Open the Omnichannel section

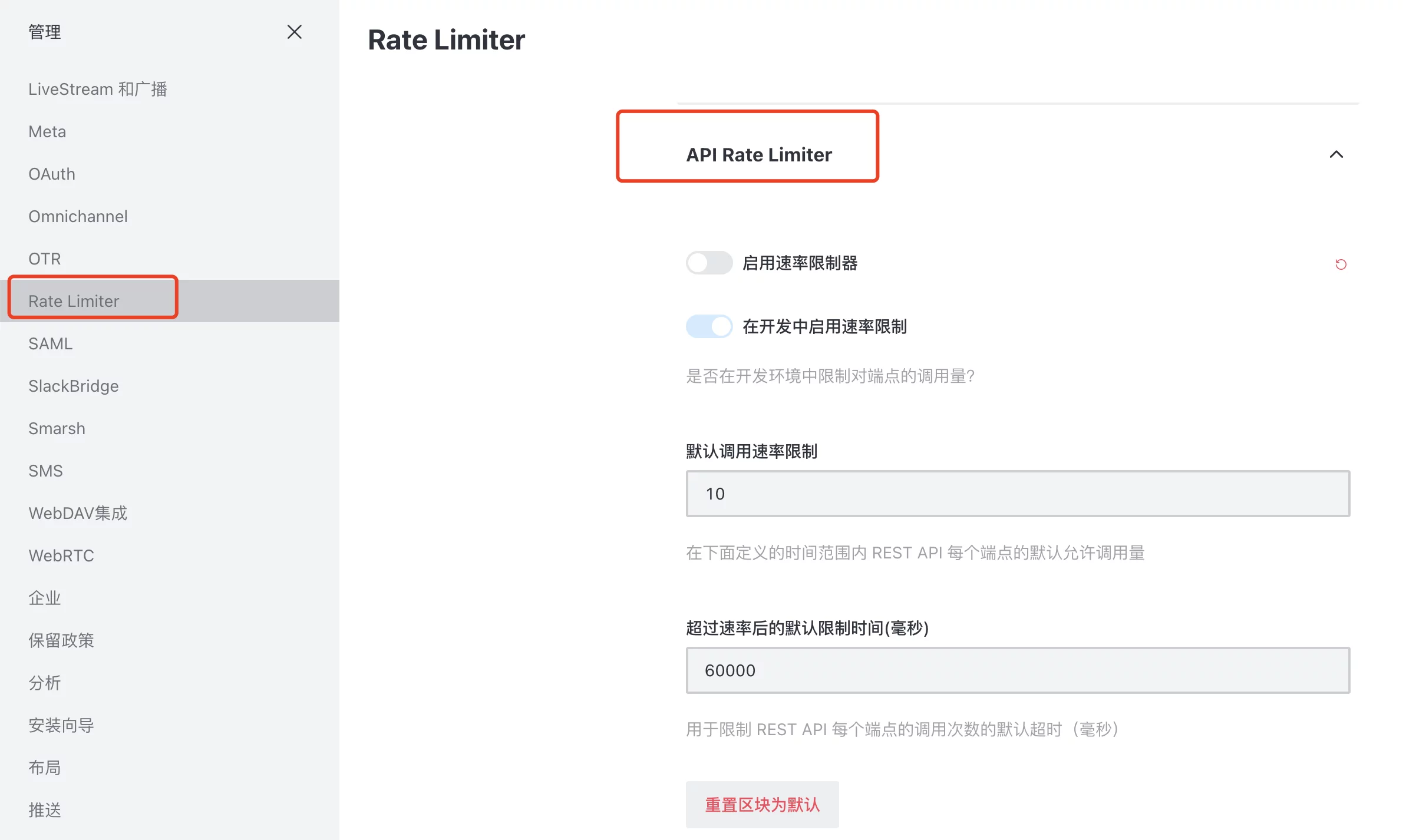[x=78, y=216]
